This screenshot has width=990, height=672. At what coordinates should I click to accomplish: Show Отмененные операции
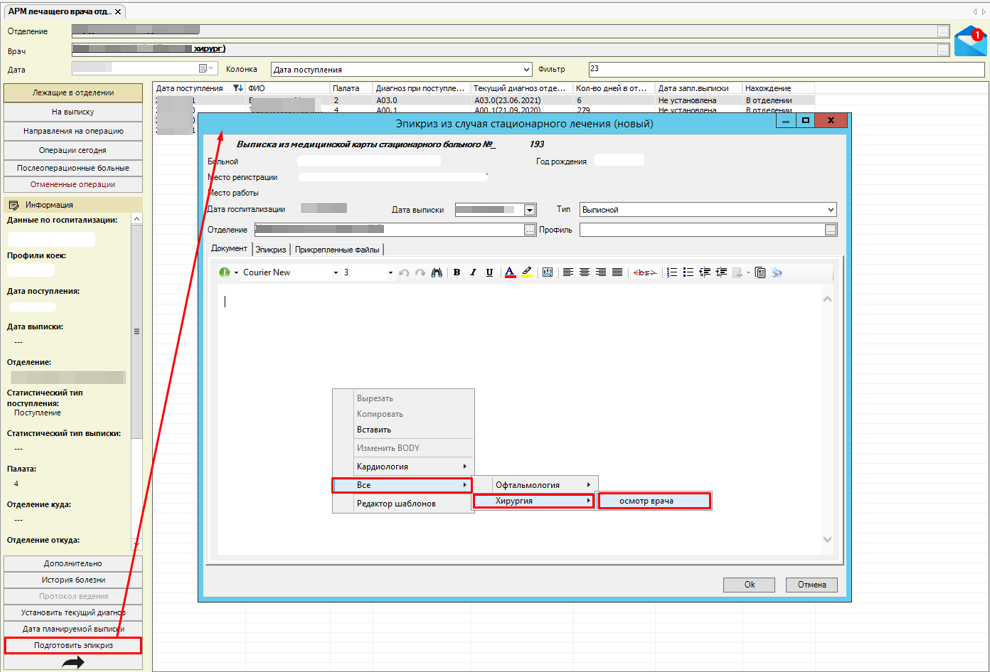point(73,184)
